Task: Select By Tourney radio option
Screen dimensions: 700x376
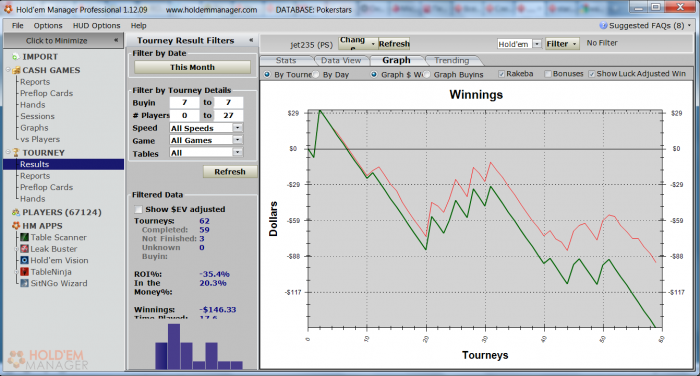Action: tap(267, 74)
